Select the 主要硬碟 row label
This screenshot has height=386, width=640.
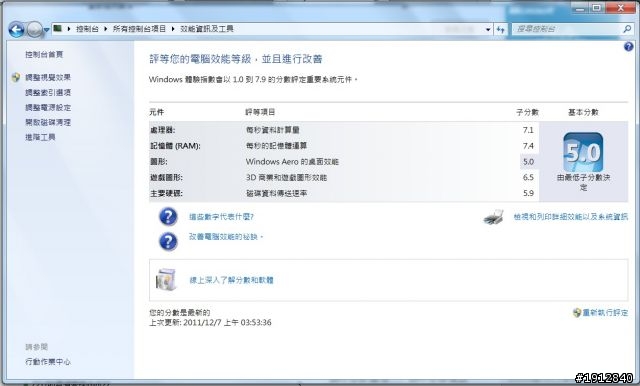coord(166,193)
